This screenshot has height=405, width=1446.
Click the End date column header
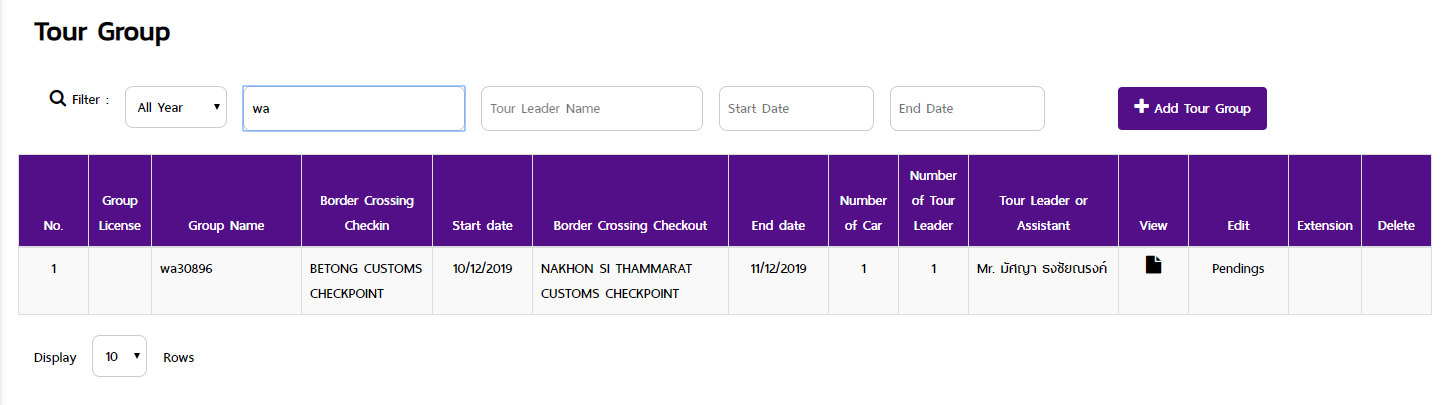(778, 225)
